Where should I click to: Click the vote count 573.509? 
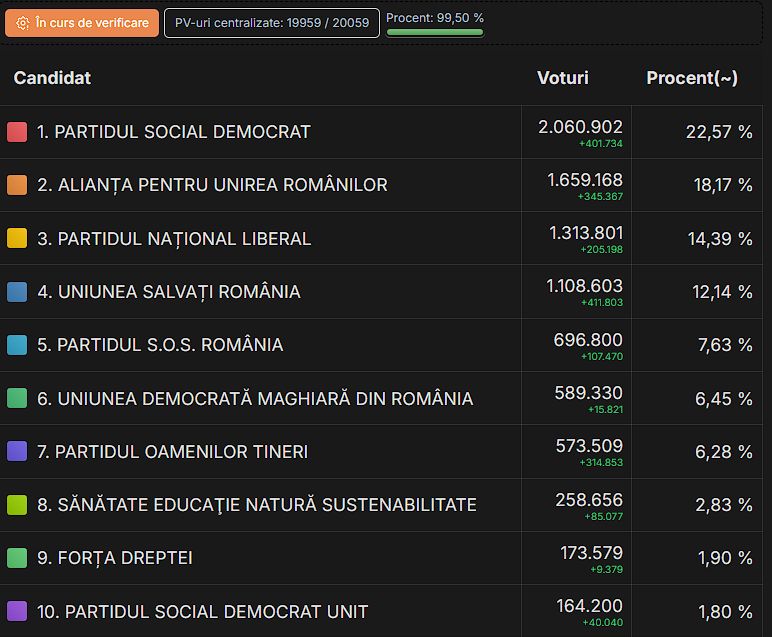click(589, 446)
